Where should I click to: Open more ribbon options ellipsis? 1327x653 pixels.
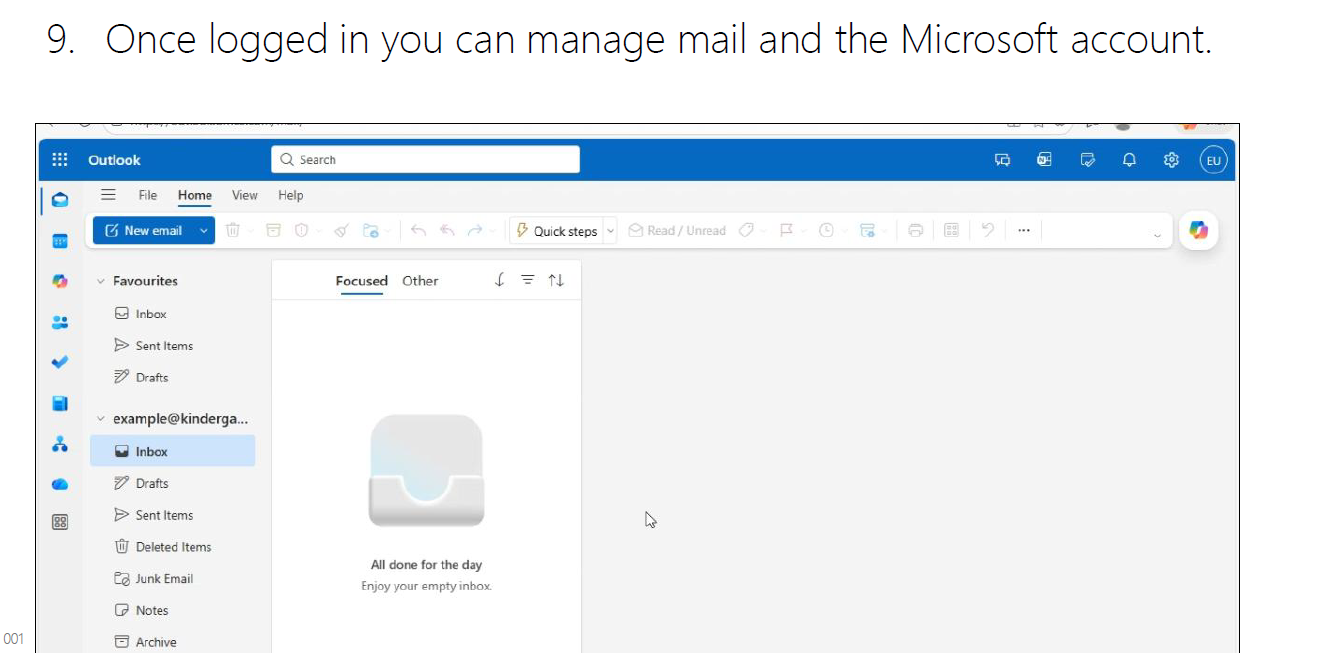1023,230
